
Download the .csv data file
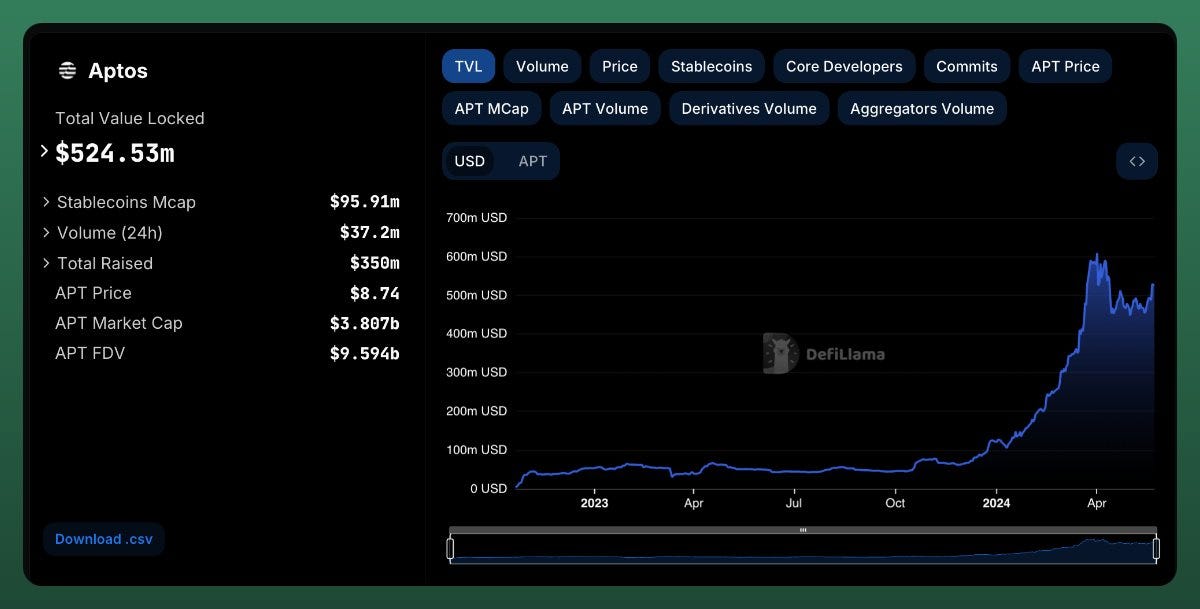click(x=104, y=539)
